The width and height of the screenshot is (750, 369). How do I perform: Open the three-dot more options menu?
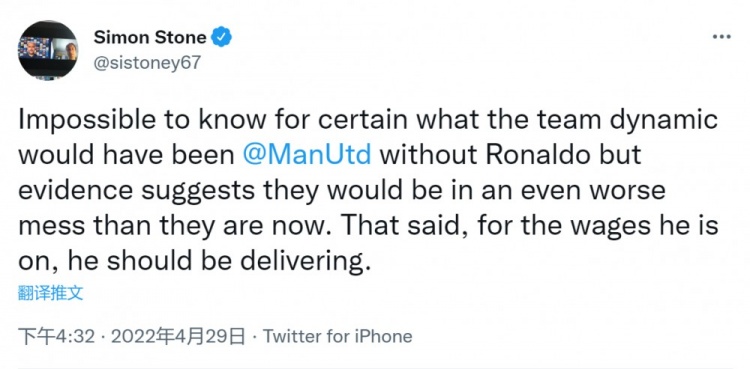click(721, 37)
